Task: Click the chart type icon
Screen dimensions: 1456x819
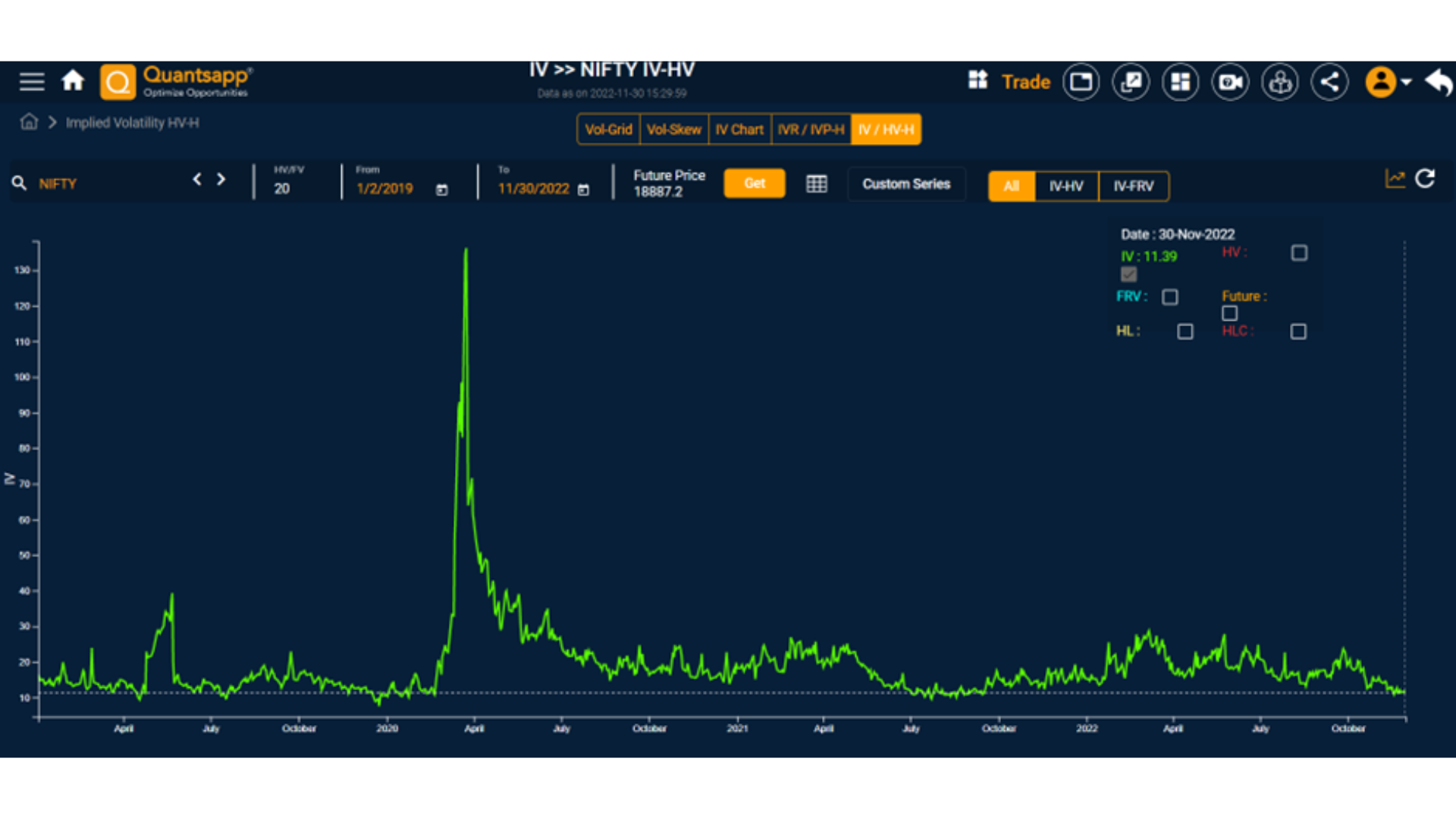Action: pyautogui.click(x=1395, y=179)
